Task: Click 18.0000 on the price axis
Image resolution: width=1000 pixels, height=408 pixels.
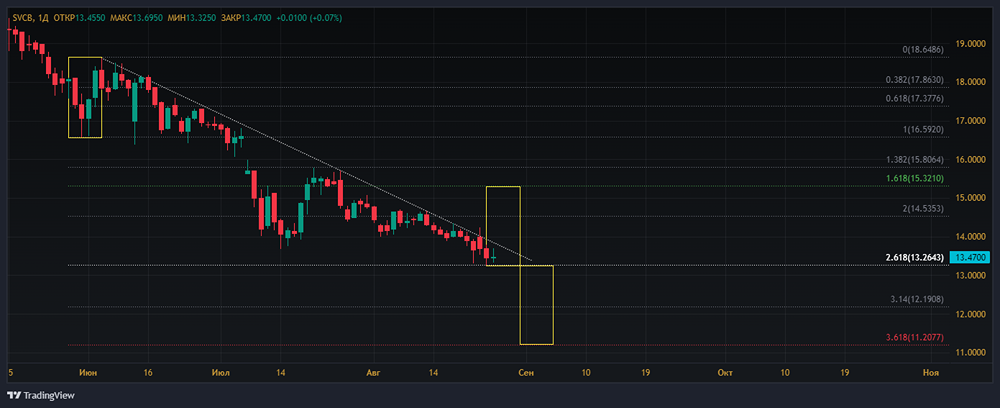Action: pyautogui.click(x=970, y=82)
